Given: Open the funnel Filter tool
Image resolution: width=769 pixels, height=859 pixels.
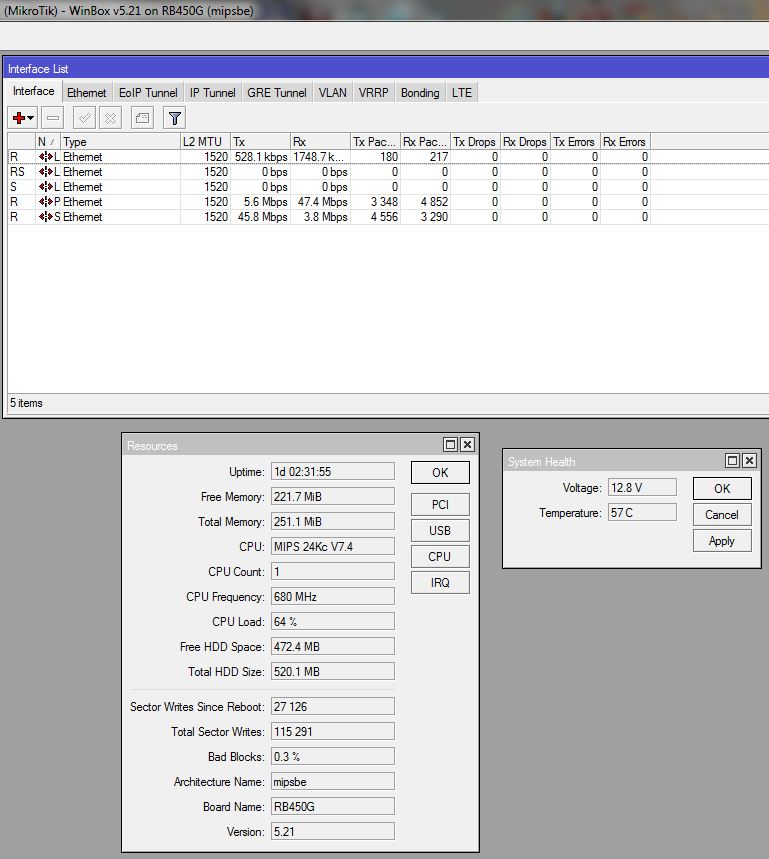Looking at the screenshot, I should pyautogui.click(x=174, y=117).
